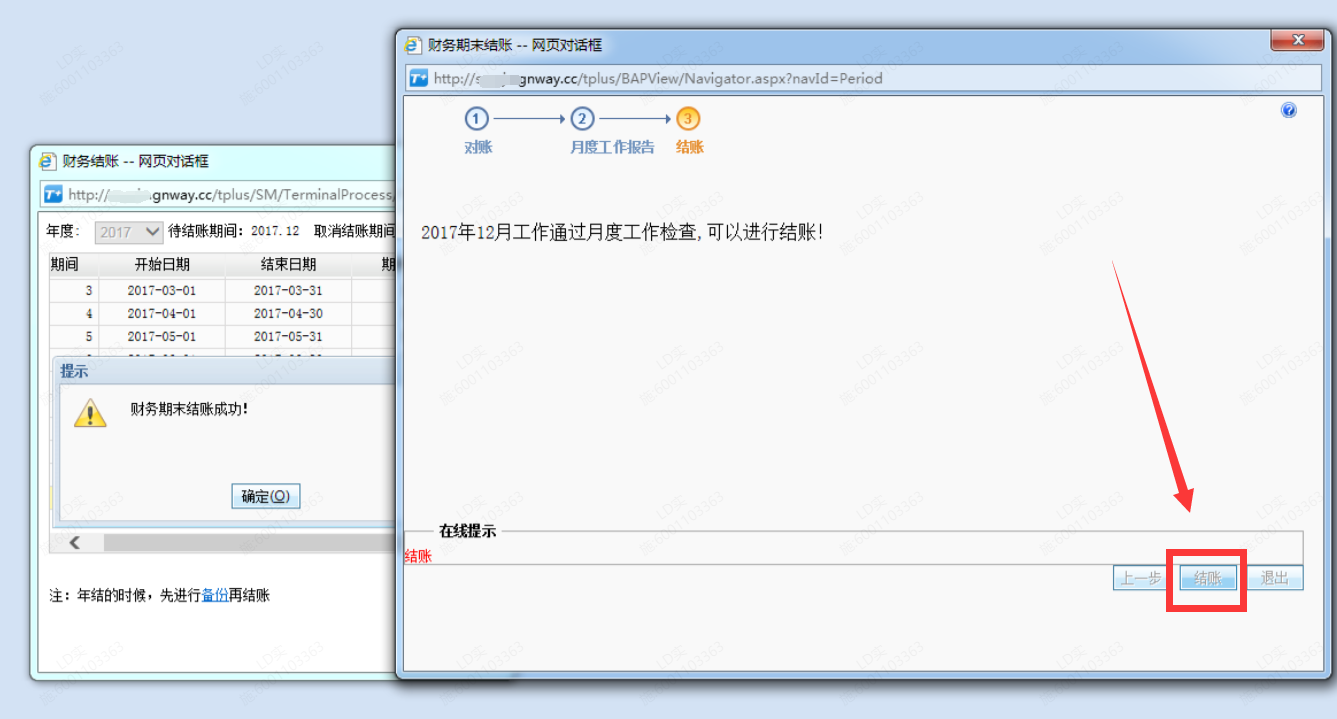
Task: Open the 备份 link in the note
Action: (215, 595)
